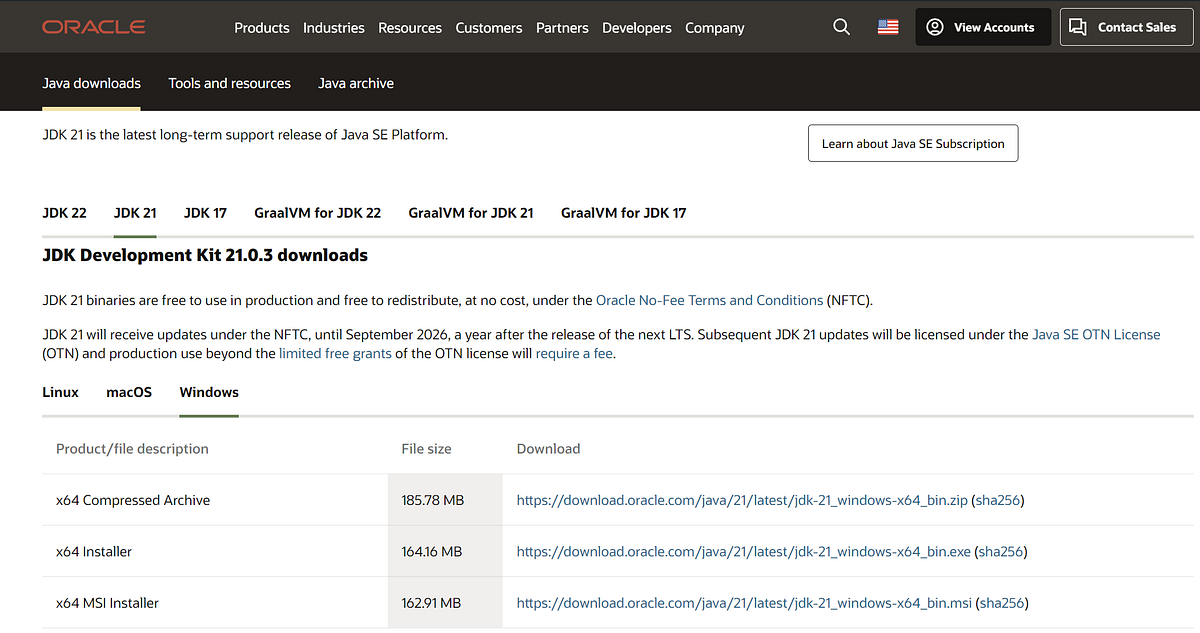Click the 'File size' column header

click(x=426, y=449)
